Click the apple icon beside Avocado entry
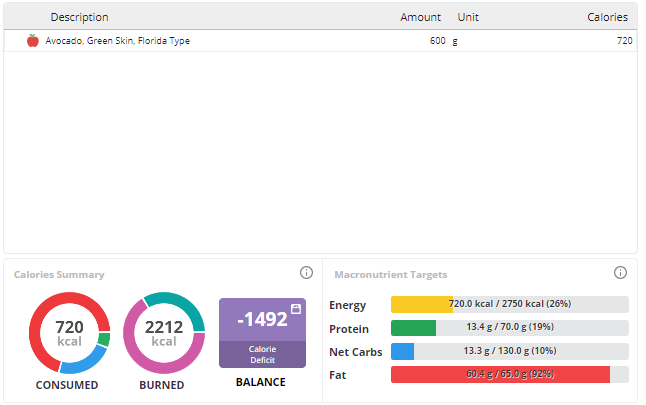This screenshot has height=405, width=646. pyautogui.click(x=33, y=40)
